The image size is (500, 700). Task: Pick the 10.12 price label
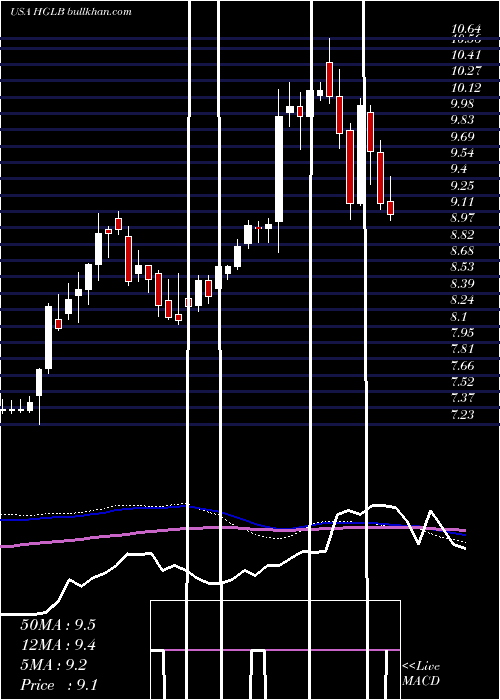coord(466,88)
